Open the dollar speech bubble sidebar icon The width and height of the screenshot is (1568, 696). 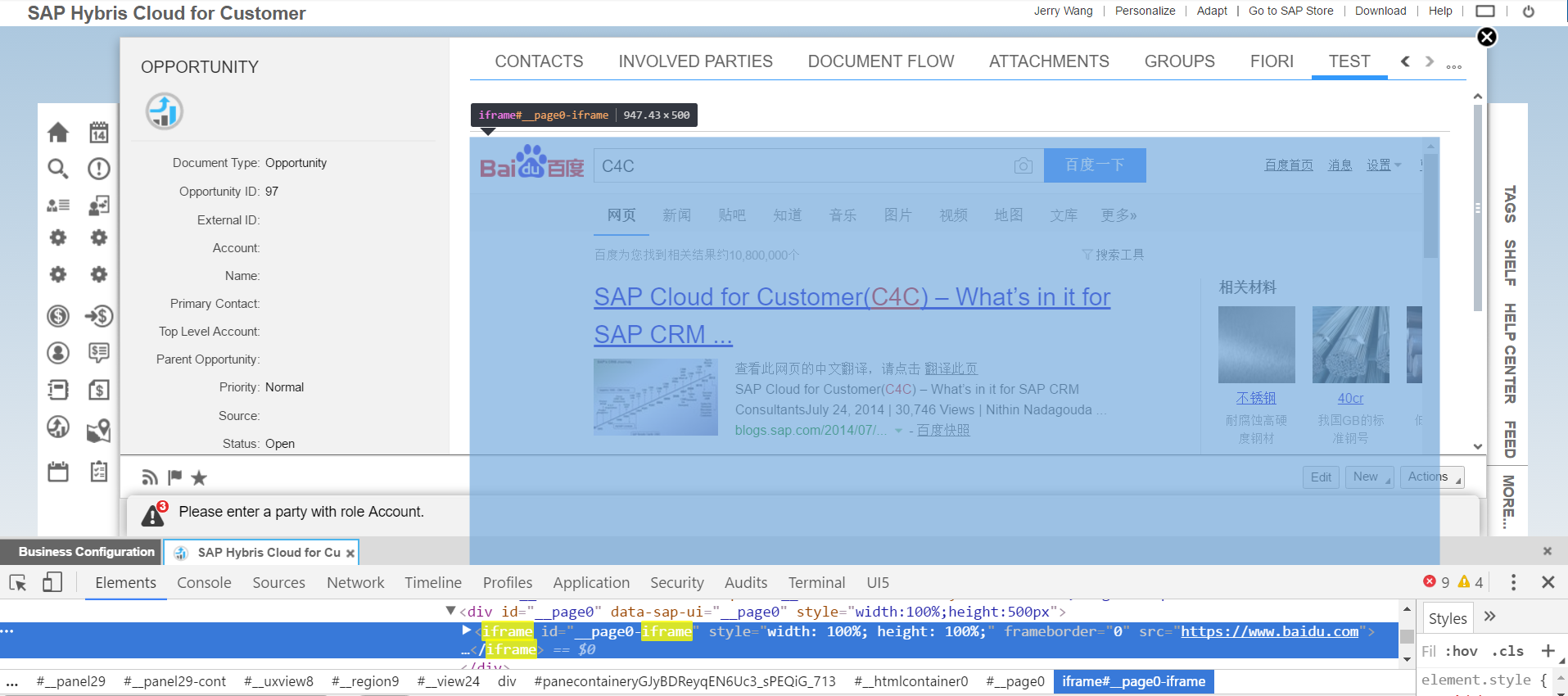coord(99,352)
